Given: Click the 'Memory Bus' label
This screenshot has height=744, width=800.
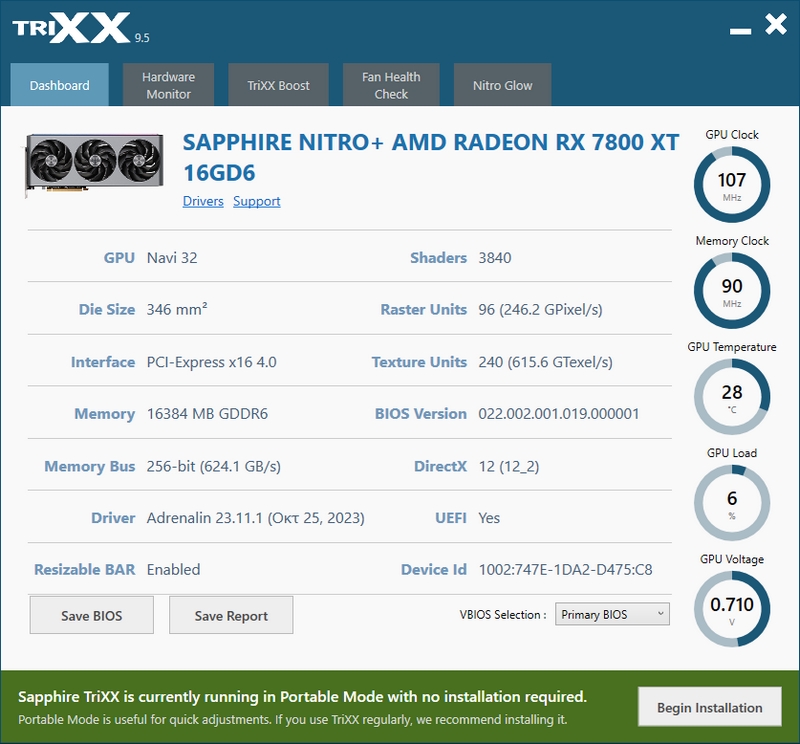Looking at the screenshot, I should pos(90,466).
